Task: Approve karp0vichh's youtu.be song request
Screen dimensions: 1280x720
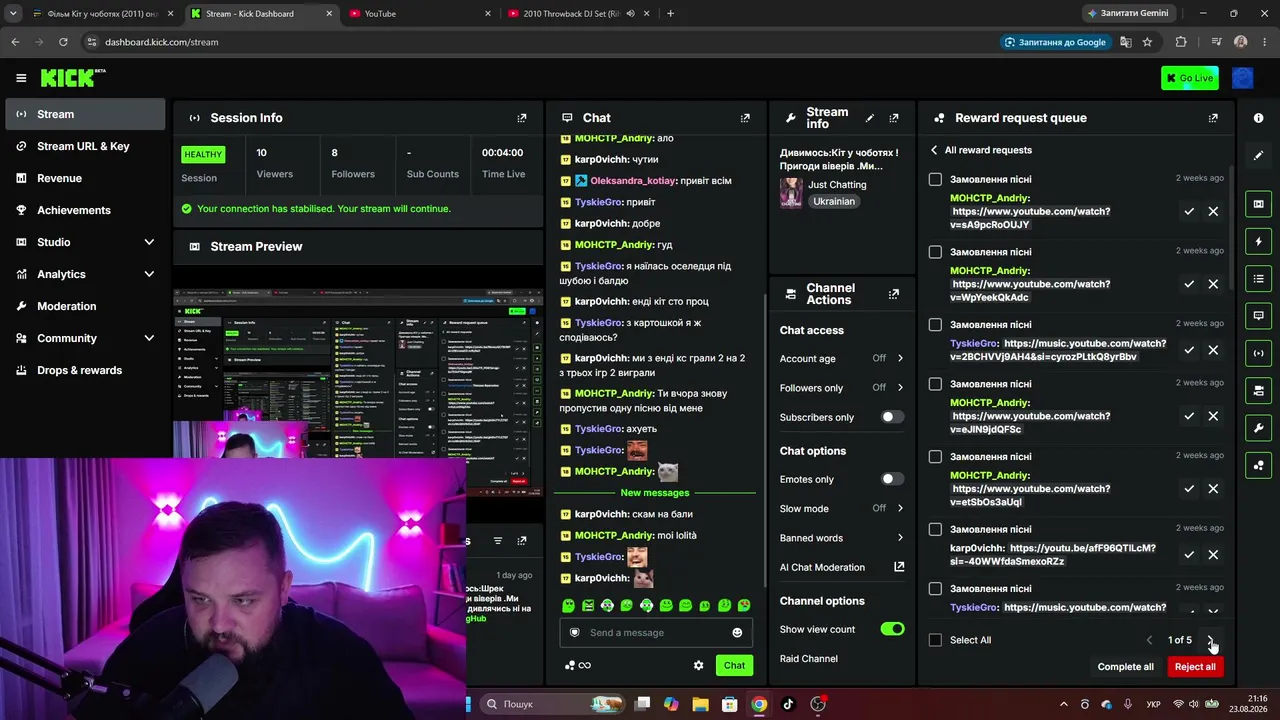Action: tap(1189, 555)
